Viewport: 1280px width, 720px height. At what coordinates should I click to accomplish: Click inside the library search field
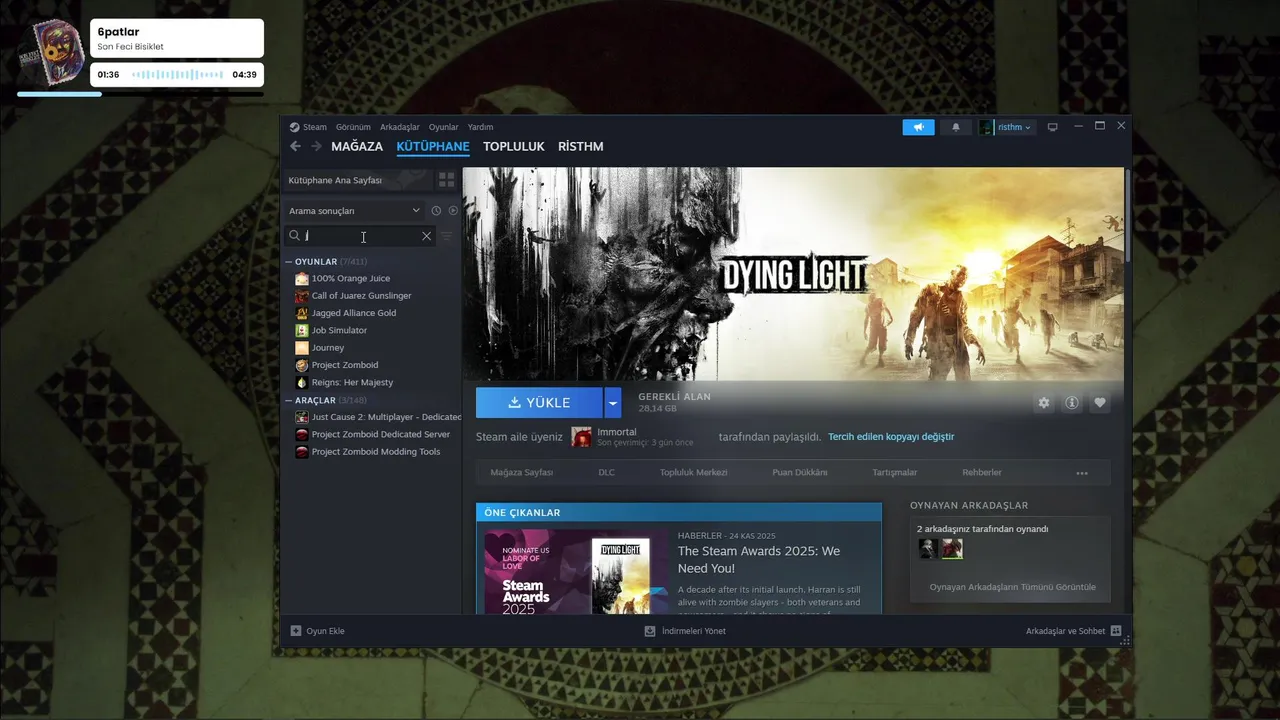pos(360,236)
